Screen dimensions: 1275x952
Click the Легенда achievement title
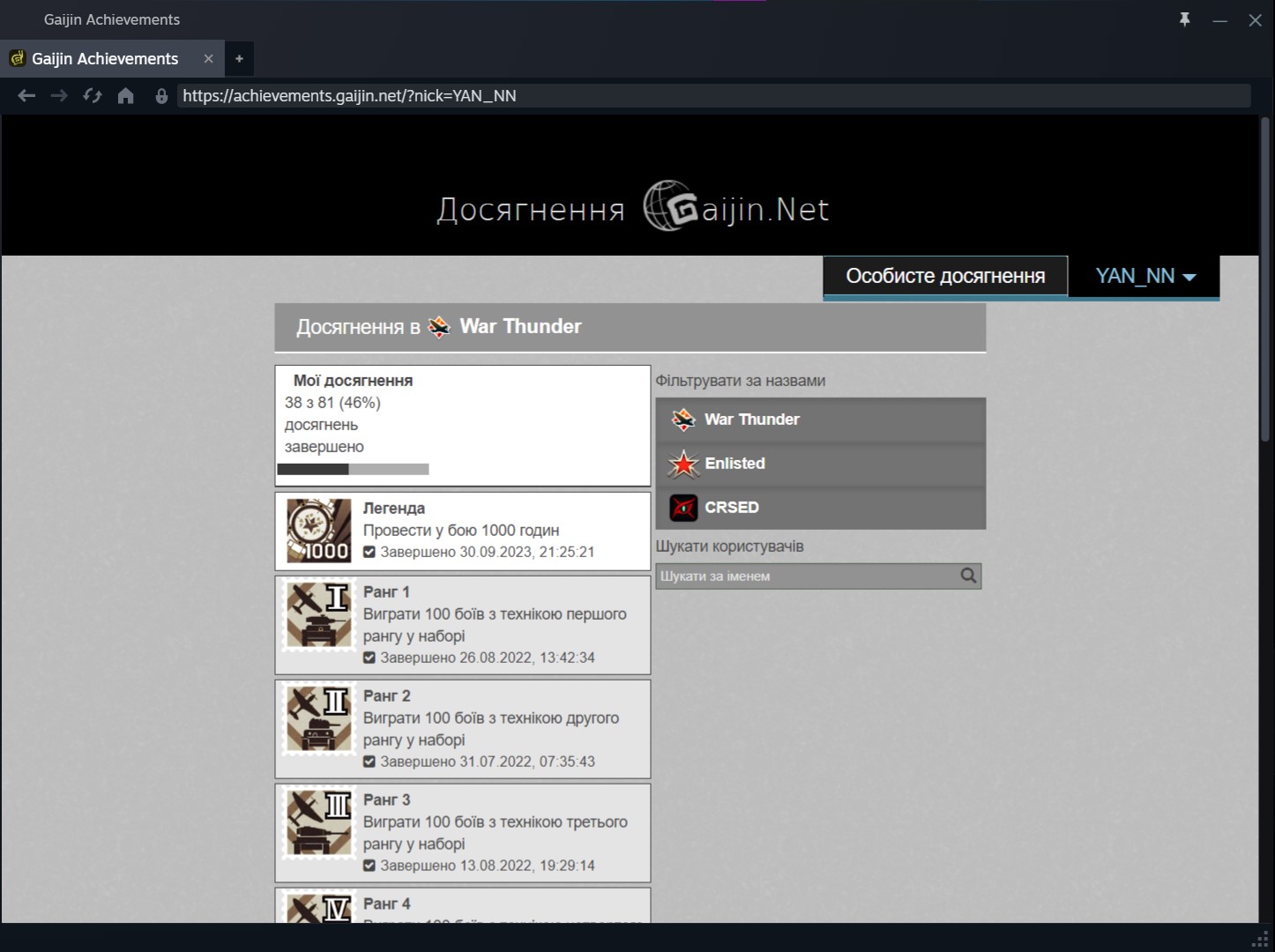pyautogui.click(x=394, y=509)
